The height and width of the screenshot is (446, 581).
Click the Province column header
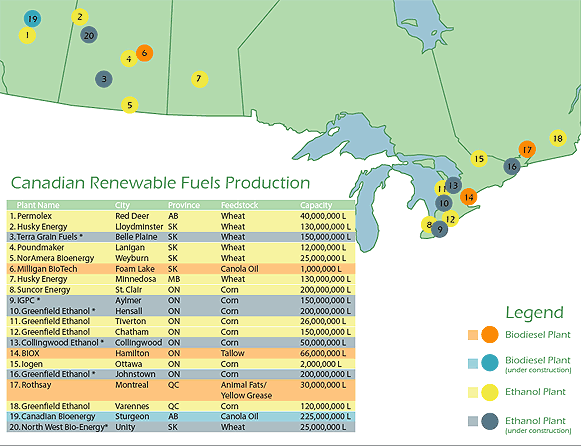[184, 205]
